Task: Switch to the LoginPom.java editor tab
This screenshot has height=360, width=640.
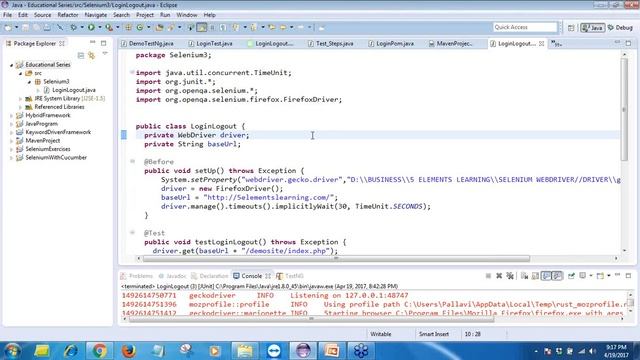Action: [x=391, y=43]
